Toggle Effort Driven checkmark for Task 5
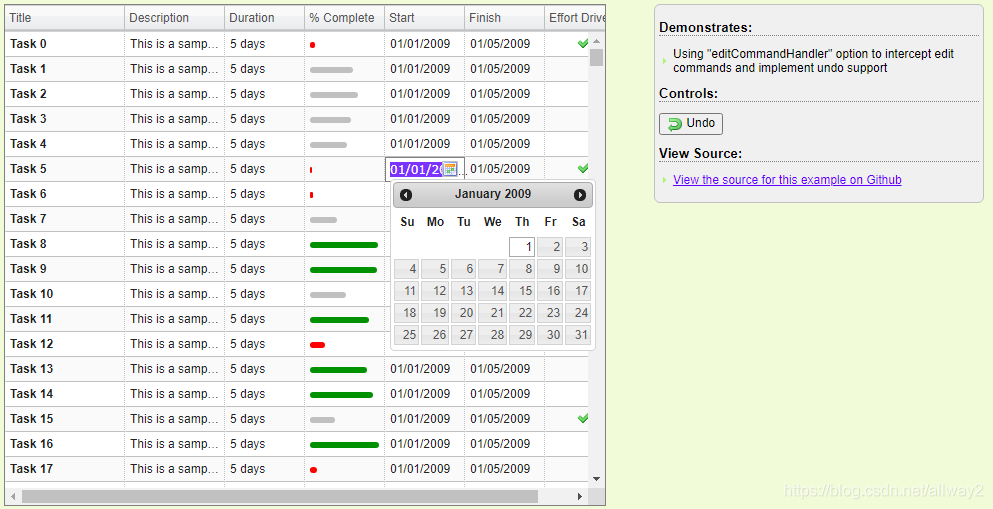Viewport: 993px width, 509px height. [583, 168]
